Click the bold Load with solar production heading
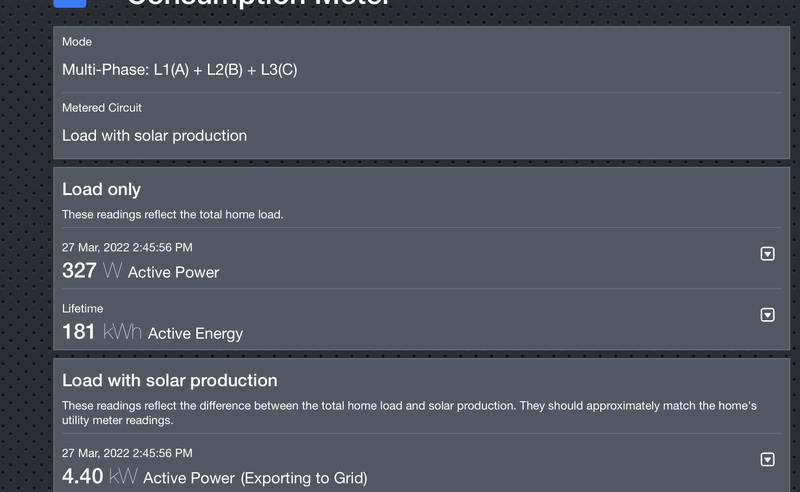 (x=169, y=380)
